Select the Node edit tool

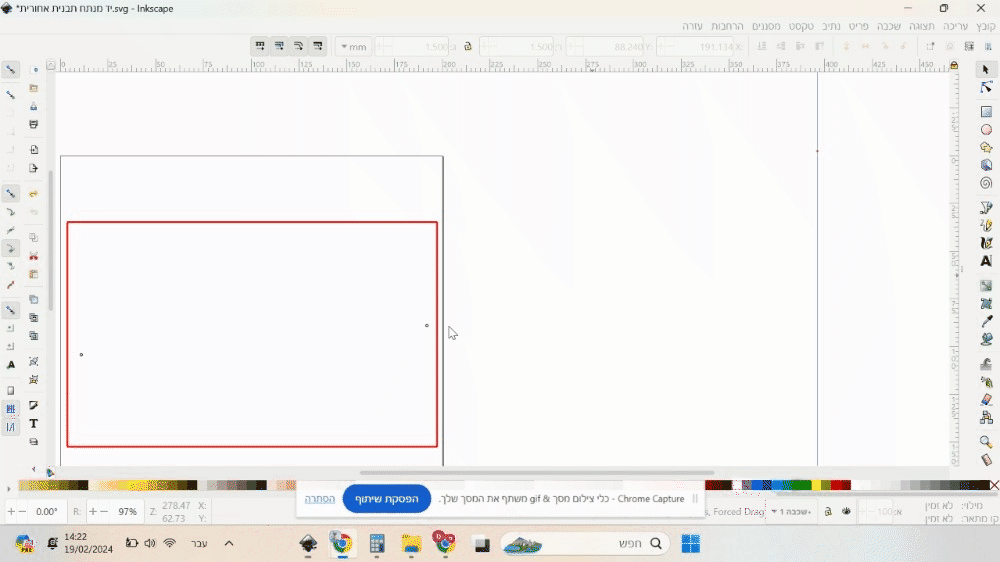[986, 87]
